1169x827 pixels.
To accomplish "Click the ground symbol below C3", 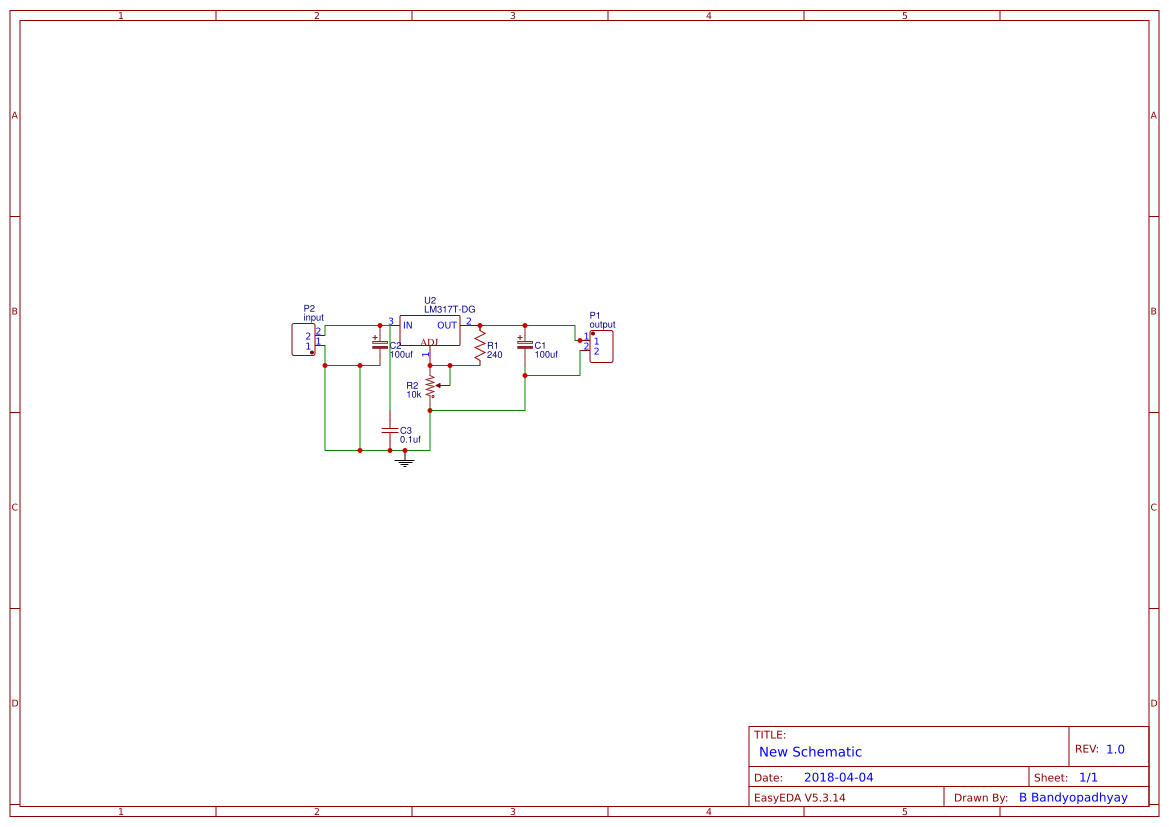I will pos(404,460).
